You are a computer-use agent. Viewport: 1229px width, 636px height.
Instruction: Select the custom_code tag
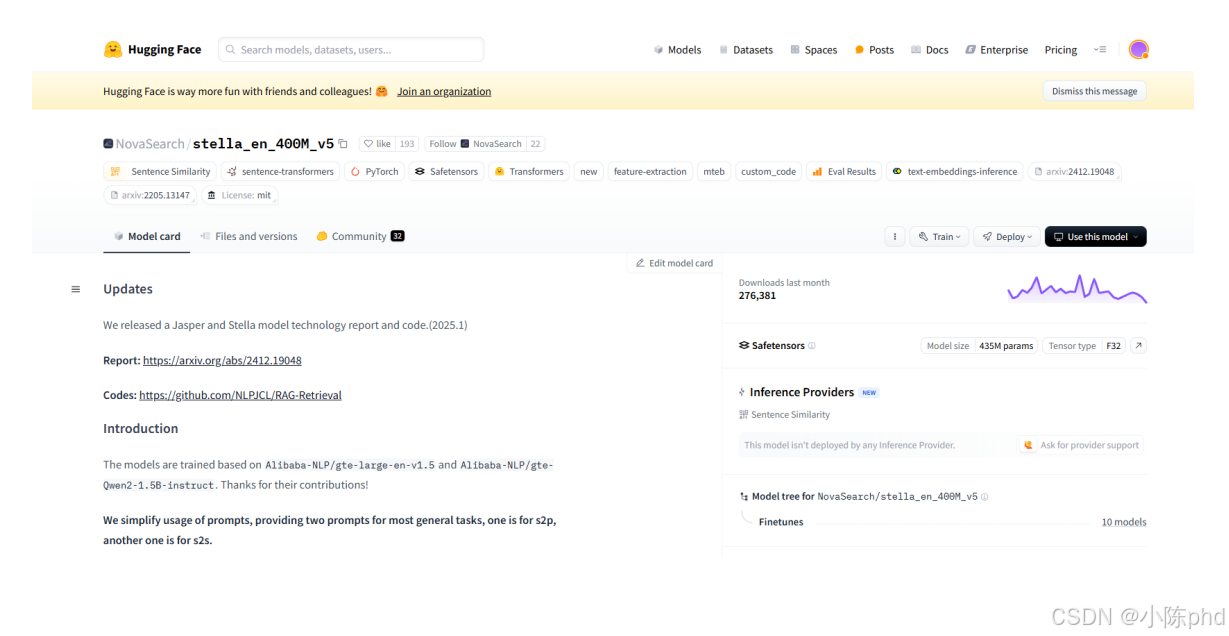(x=768, y=172)
